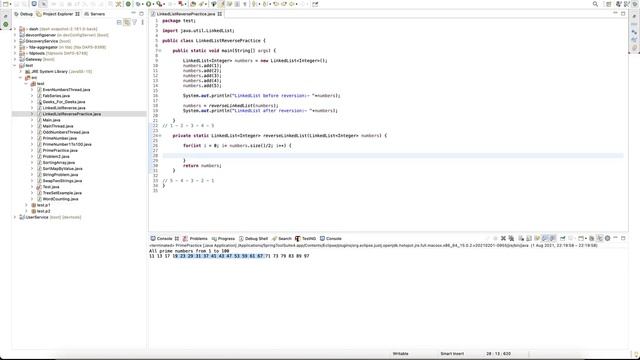Expand the dash project node
Screen dimensions: 640x360
tap(15, 29)
